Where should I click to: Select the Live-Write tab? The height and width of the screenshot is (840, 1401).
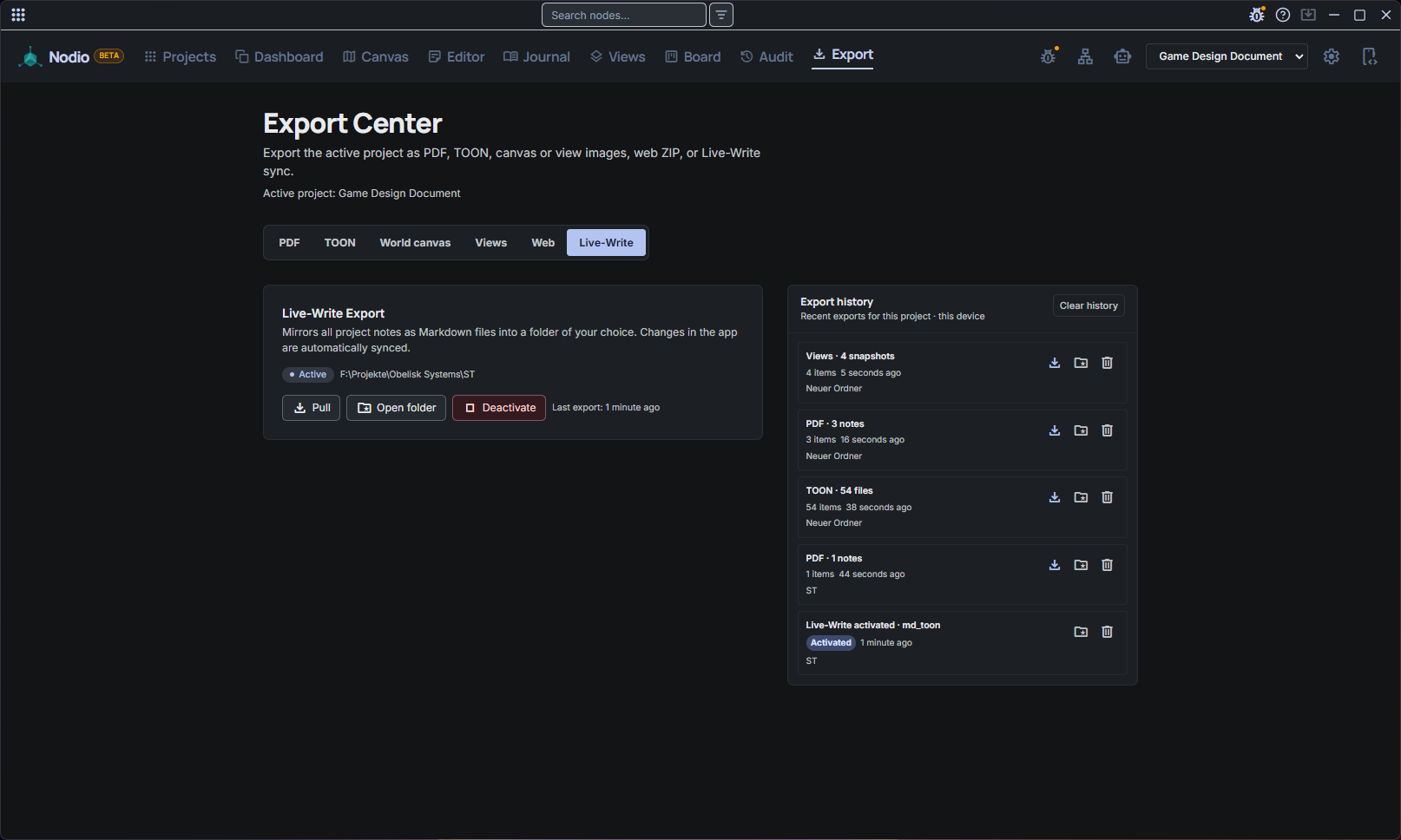606,243
